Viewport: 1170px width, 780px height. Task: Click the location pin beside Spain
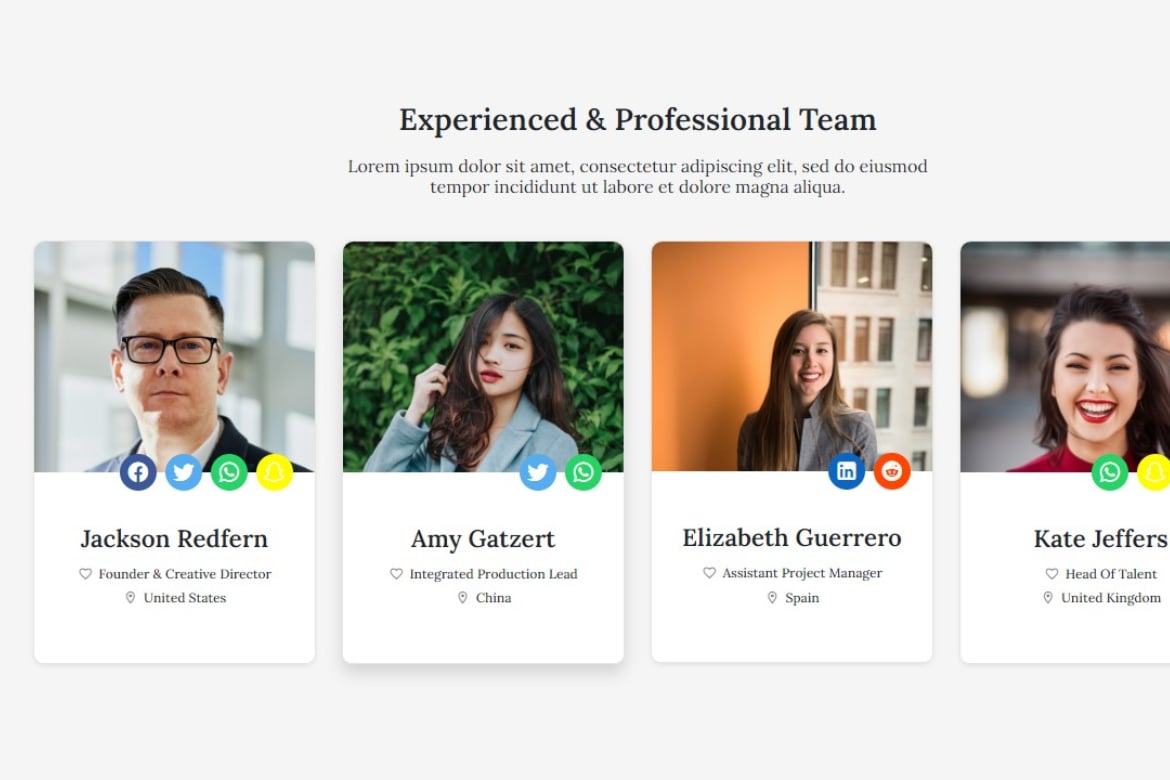772,597
